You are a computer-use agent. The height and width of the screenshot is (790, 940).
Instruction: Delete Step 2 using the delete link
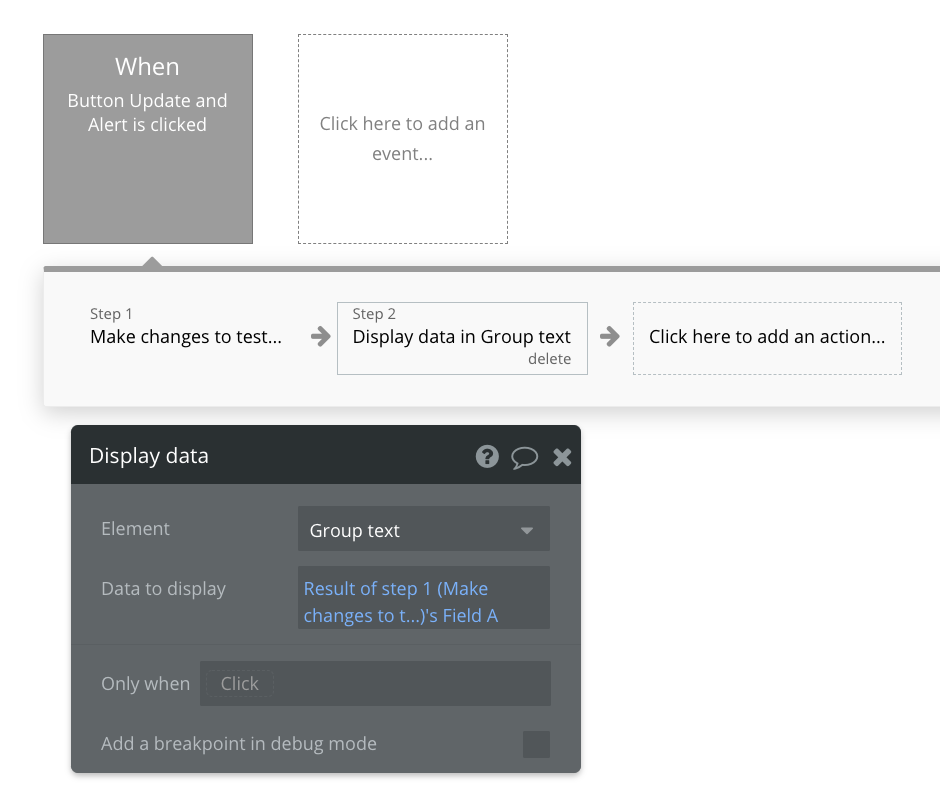coord(549,359)
